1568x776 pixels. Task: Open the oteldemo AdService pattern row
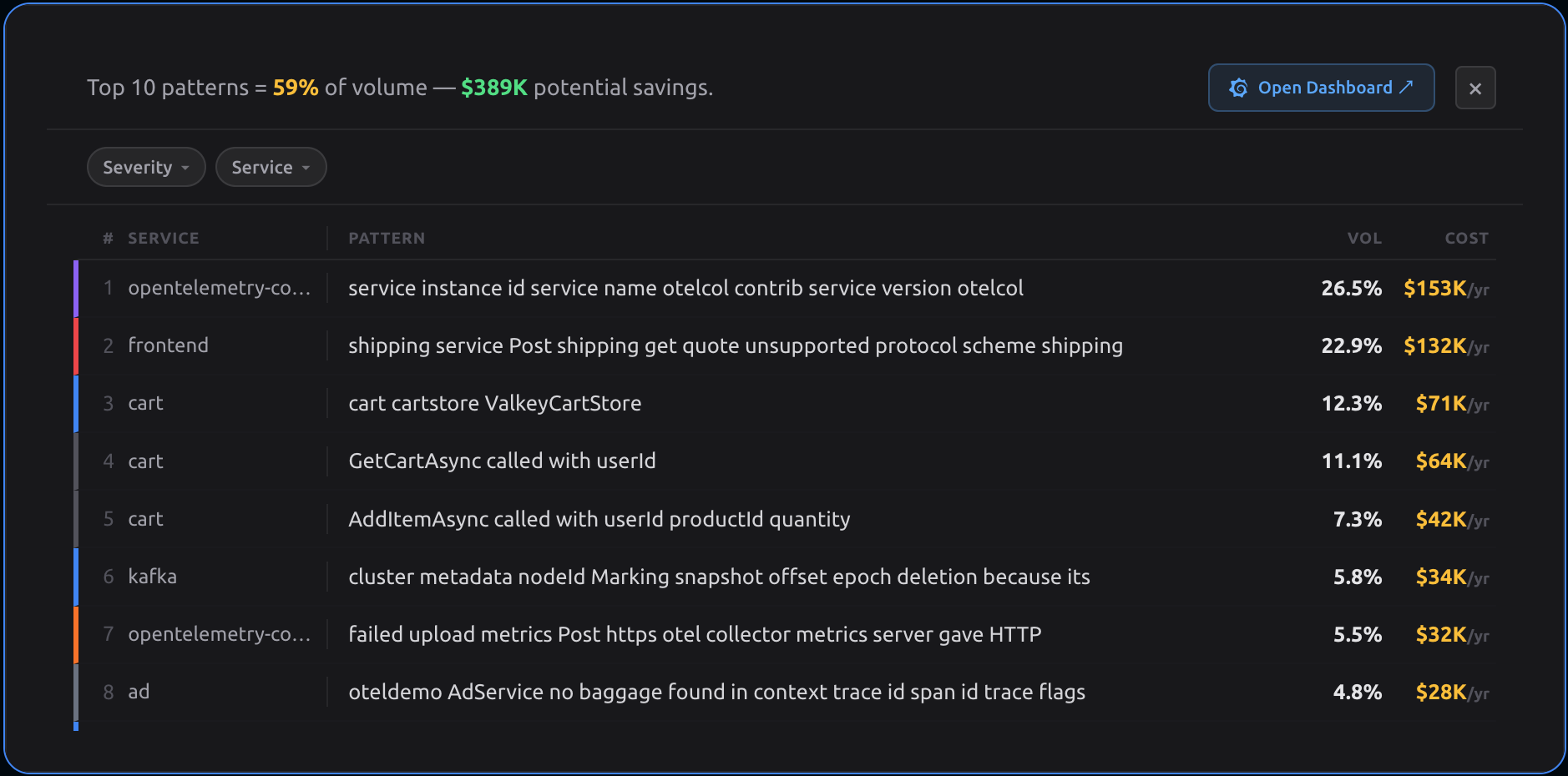coord(716,692)
